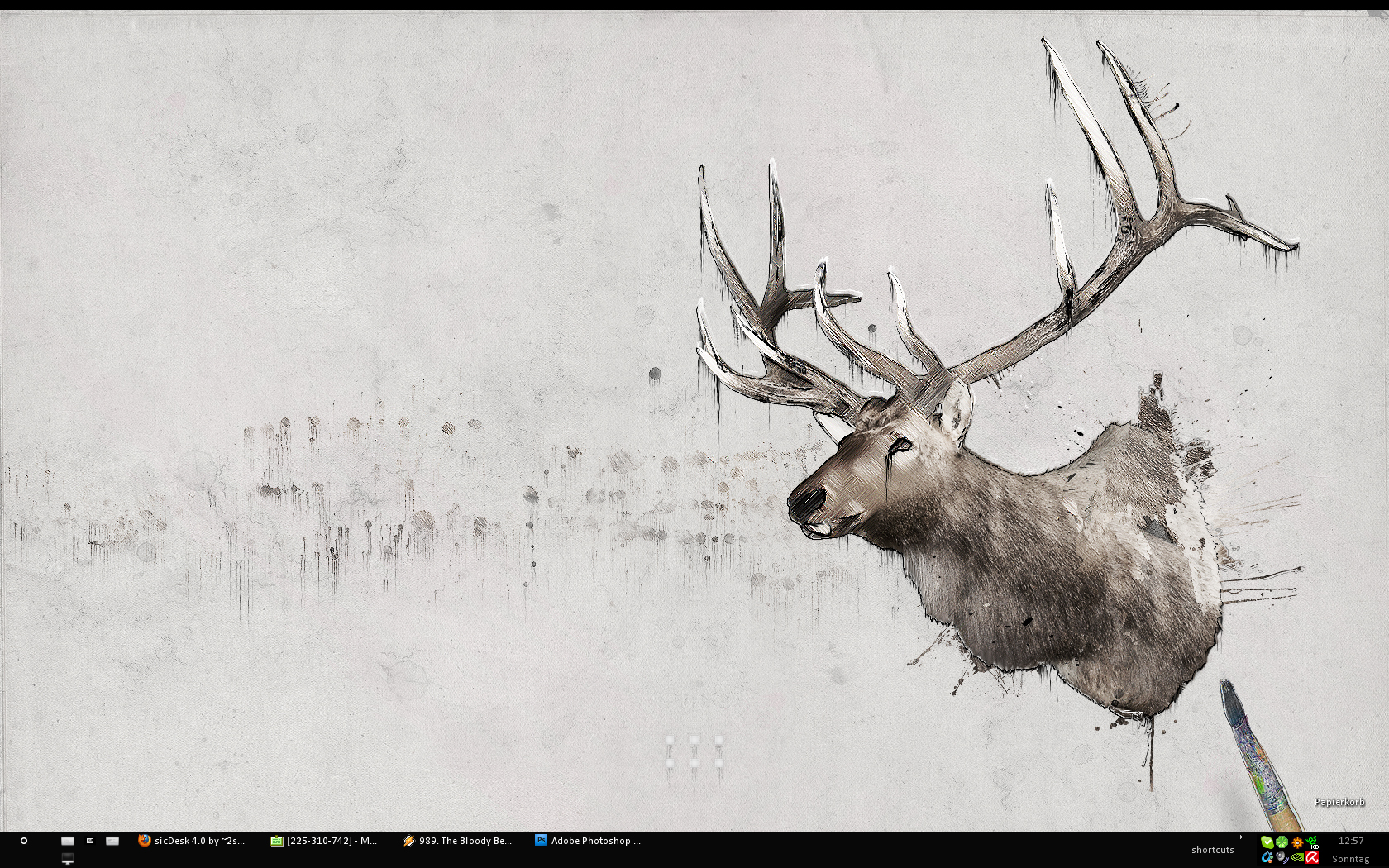Screen dimensions: 1389x868
Task: Click the NVIDIA tray icon
Action: point(1297,858)
